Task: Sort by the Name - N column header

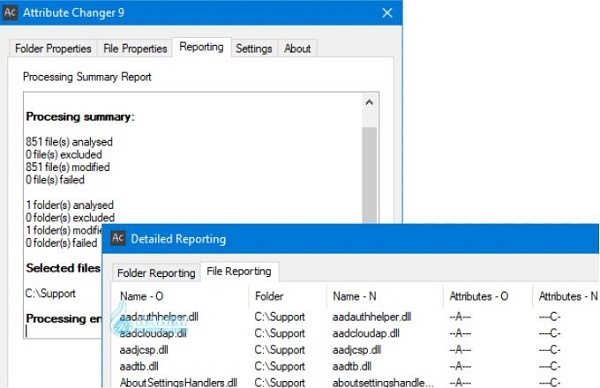Action: (355, 296)
